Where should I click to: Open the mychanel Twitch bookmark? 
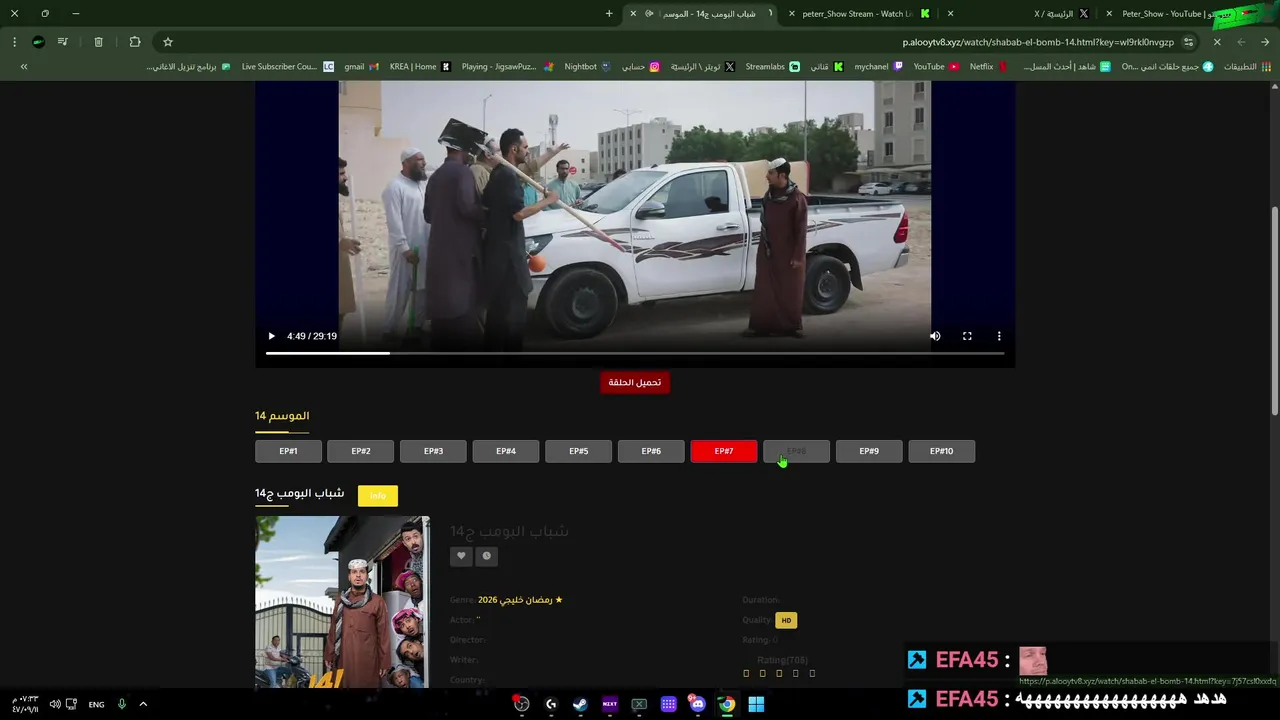coord(878,66)
